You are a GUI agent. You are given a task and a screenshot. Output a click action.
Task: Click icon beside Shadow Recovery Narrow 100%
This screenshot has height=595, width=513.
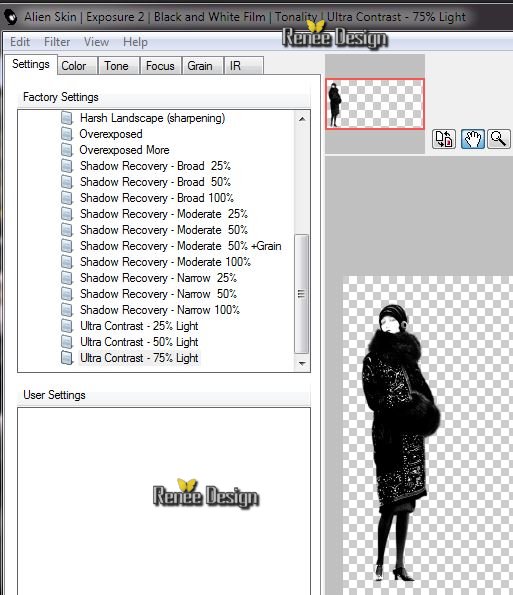pyautogui.click(x=67, y=310)
